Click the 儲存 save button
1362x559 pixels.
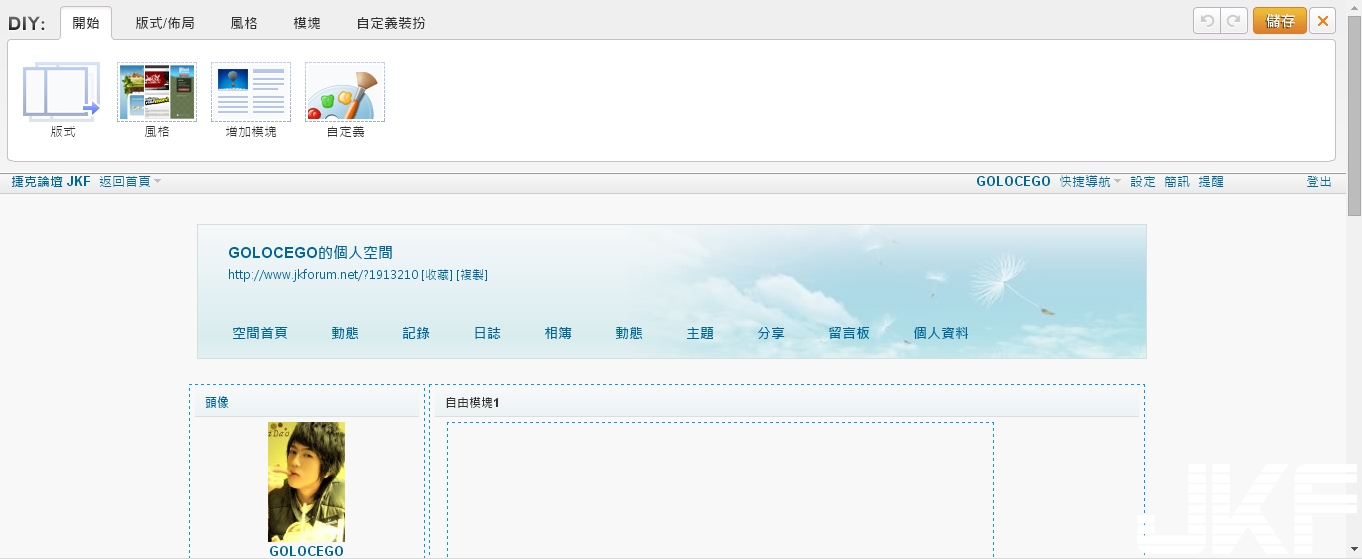pos(1279,21)
